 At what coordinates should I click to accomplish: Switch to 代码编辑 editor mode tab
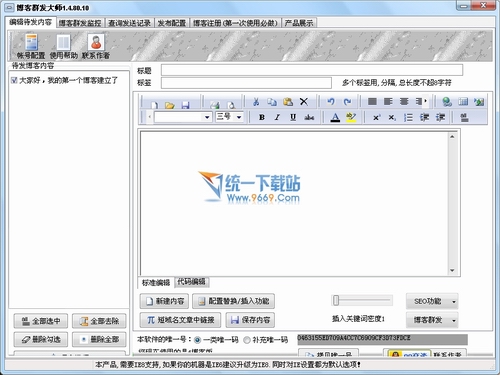(x=192, y=282)
